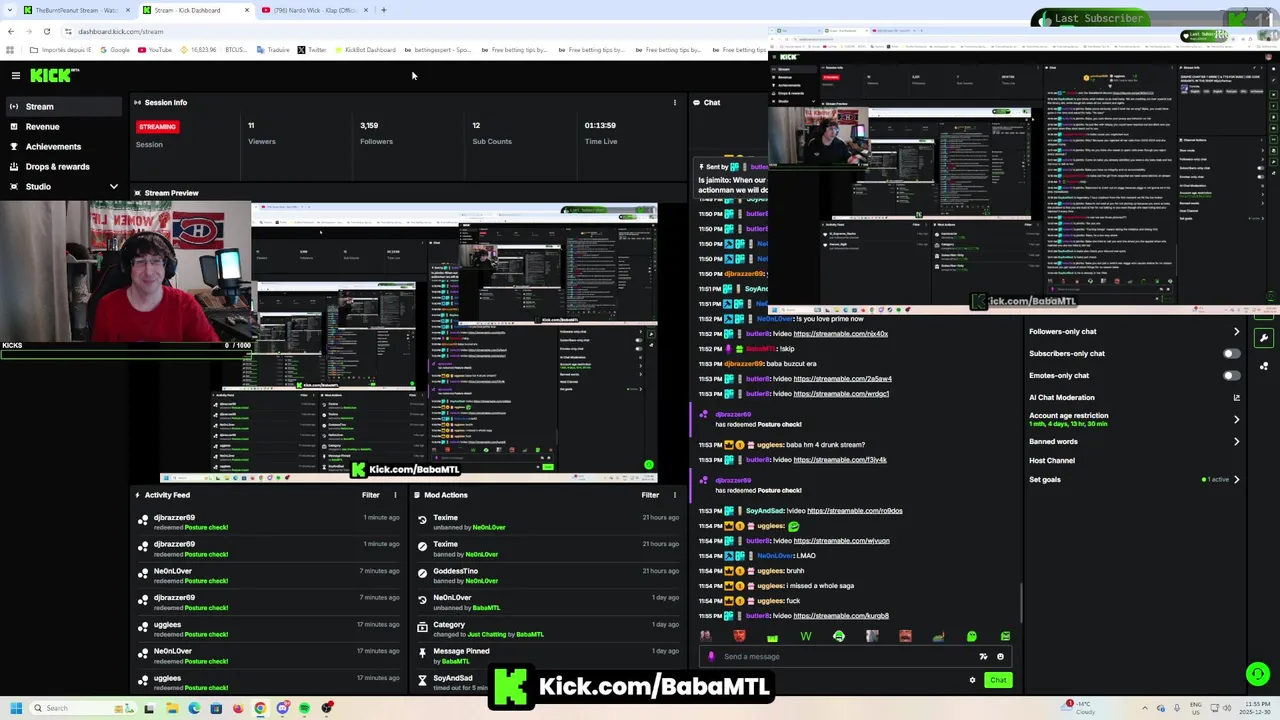Image resolution: width=1280 pixels, height=720 pixels.
Task: Click browser back arrow
Action: pyautogui.click(x=11, y=31)
